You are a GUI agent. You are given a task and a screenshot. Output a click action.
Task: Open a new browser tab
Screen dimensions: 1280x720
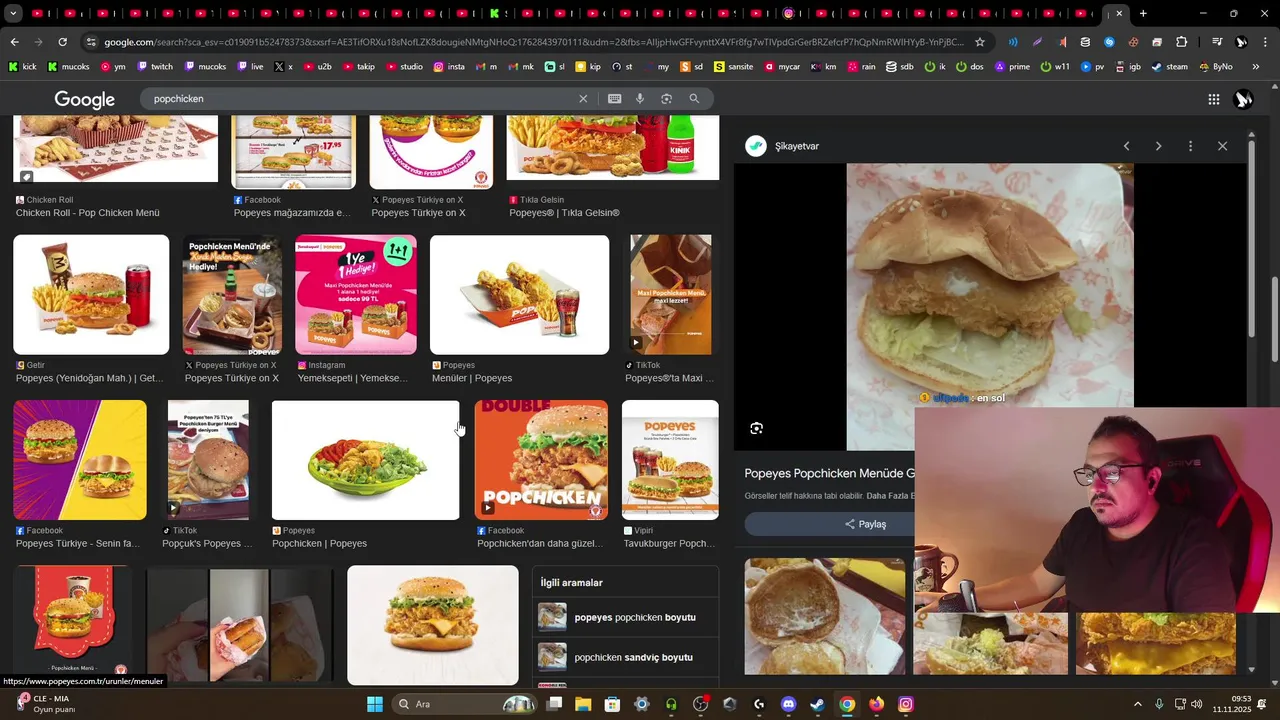(x=1143, y=14)
